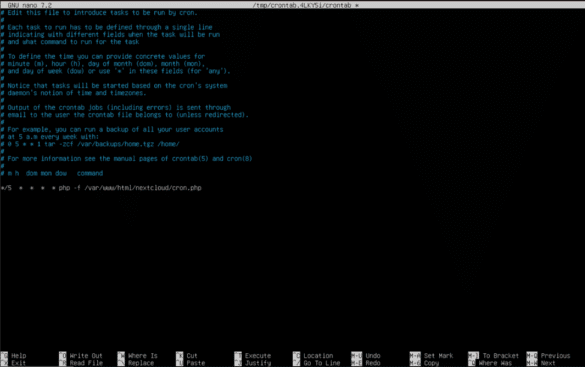Click the /var/www/html/nextcloud/cron.php path
Viewport: 585px width, 367px height.
coord(143,188)
